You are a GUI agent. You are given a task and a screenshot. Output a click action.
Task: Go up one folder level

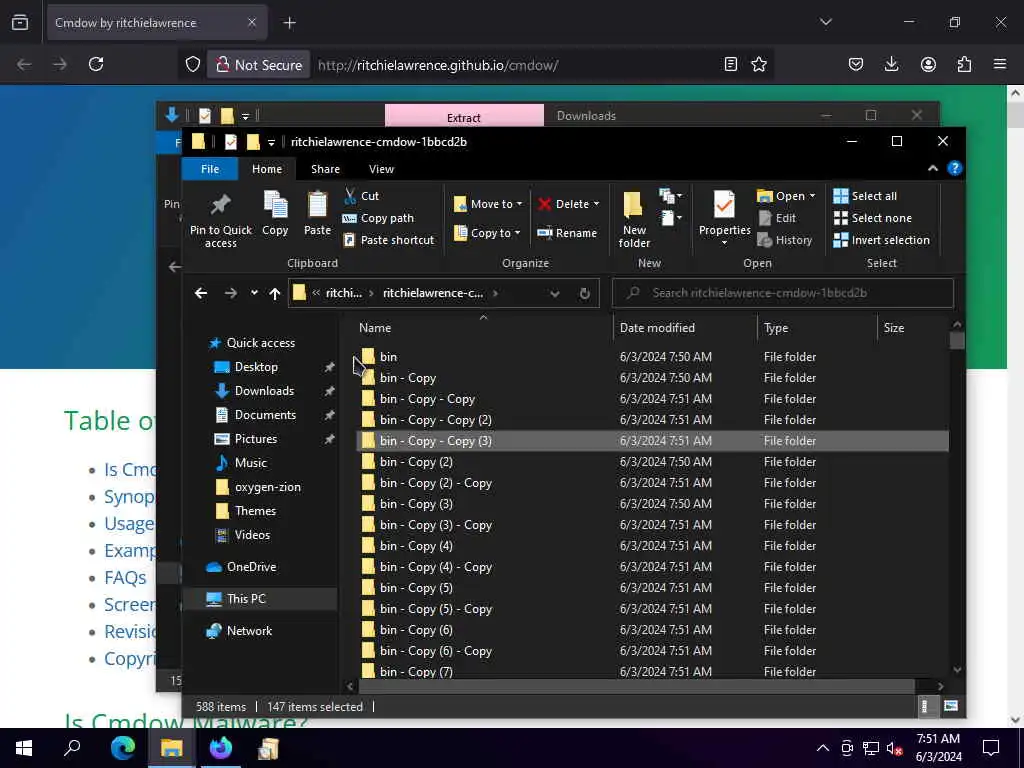click(x=275, y=293)
